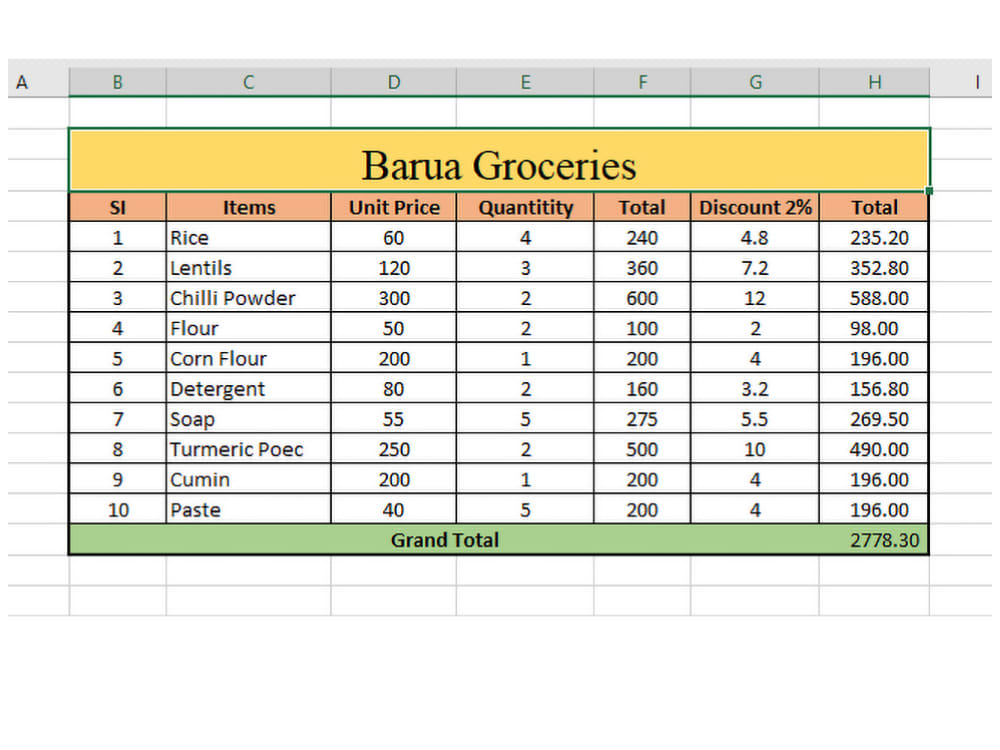This screenshot has width=1000, height=750.
Task: Select the Cumin item cell
Action: [249, 479]
